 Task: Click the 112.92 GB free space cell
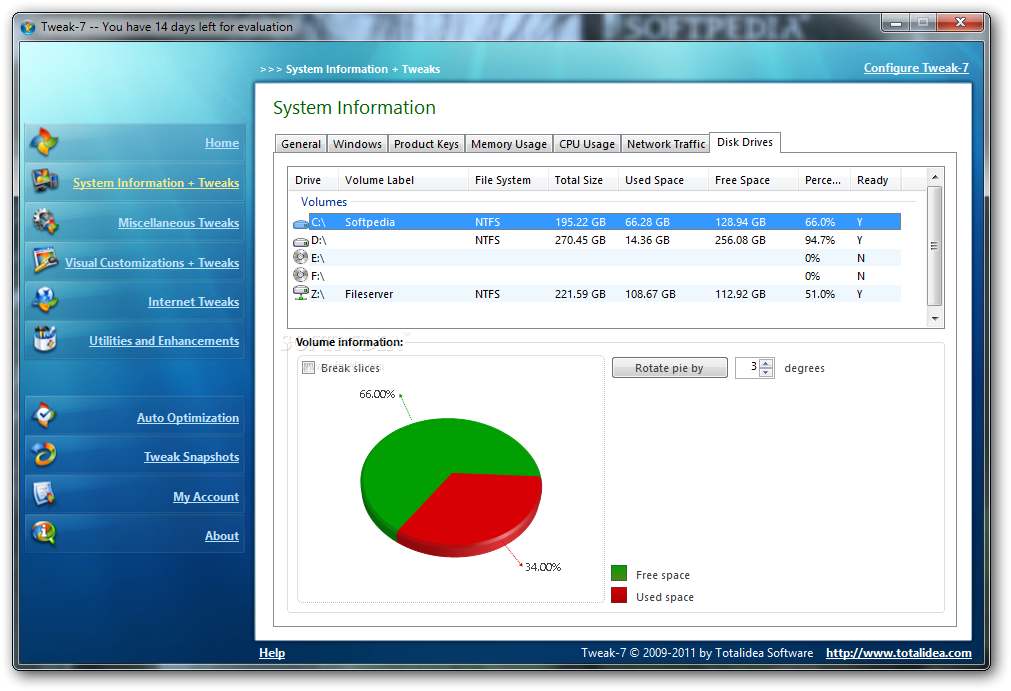pyautogui.click(x=740, y=295)
